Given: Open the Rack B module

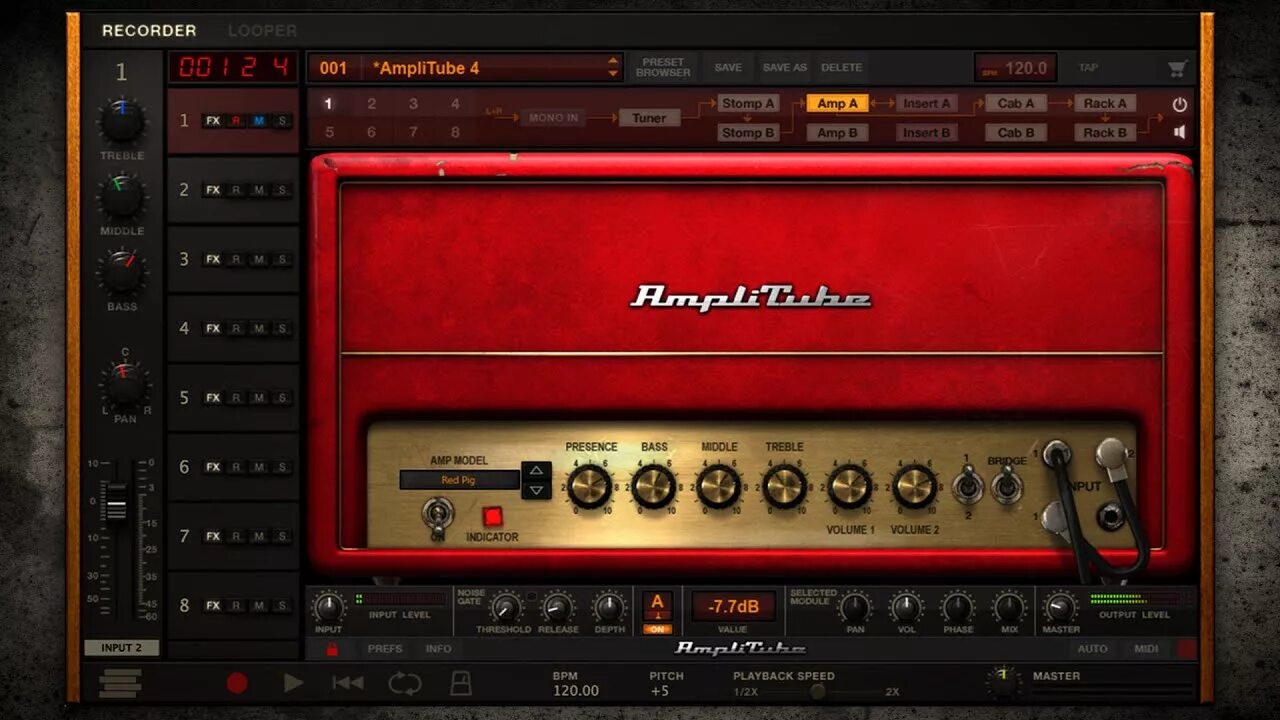Looking at the screenshot, I should click(1105, 132).
